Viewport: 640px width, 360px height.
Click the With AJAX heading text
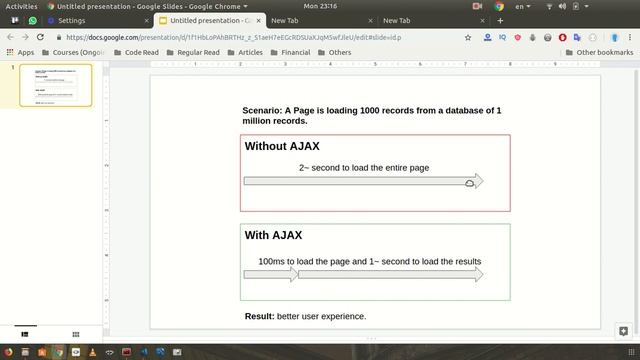point(273,235)
